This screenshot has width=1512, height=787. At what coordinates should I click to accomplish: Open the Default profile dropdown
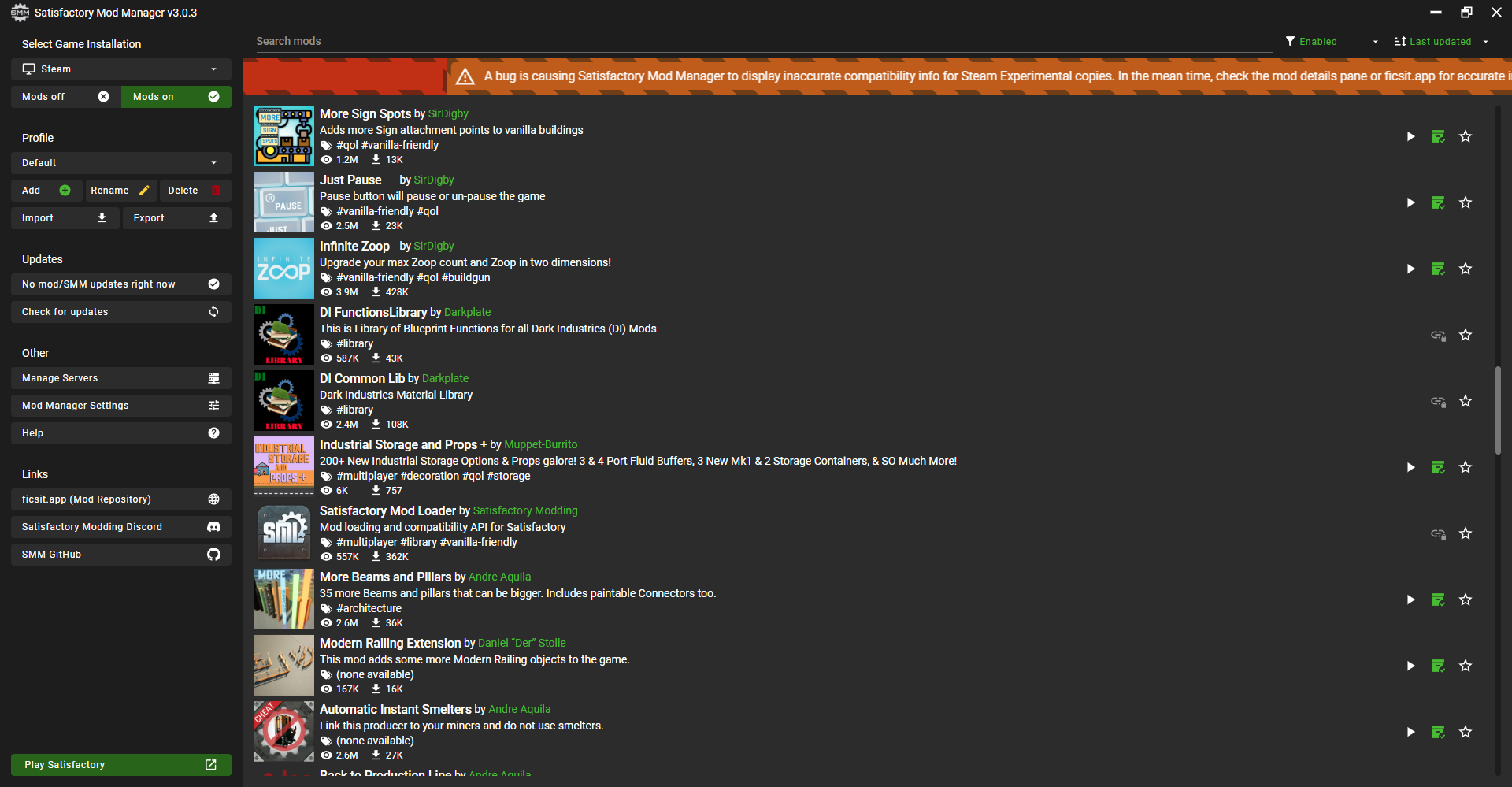121,163
